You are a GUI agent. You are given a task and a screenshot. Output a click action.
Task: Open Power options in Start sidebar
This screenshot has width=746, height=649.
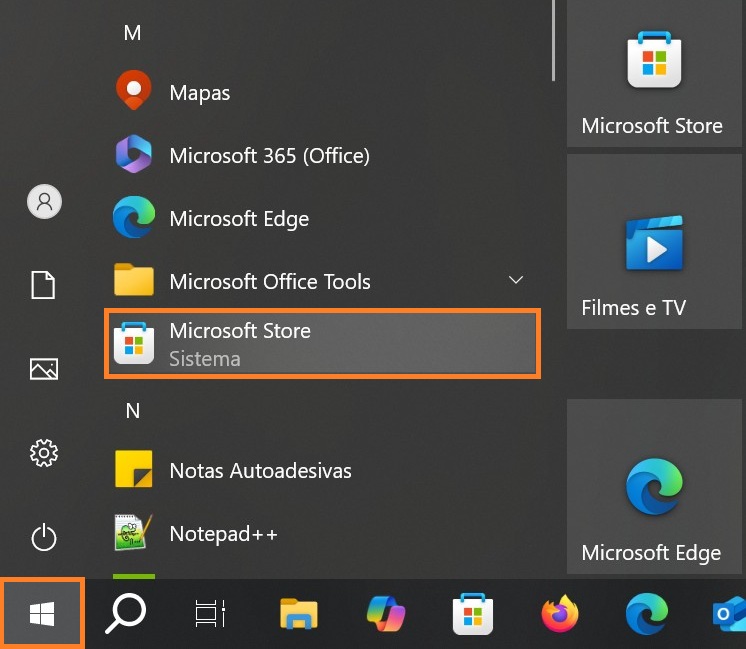click(44, 537)
